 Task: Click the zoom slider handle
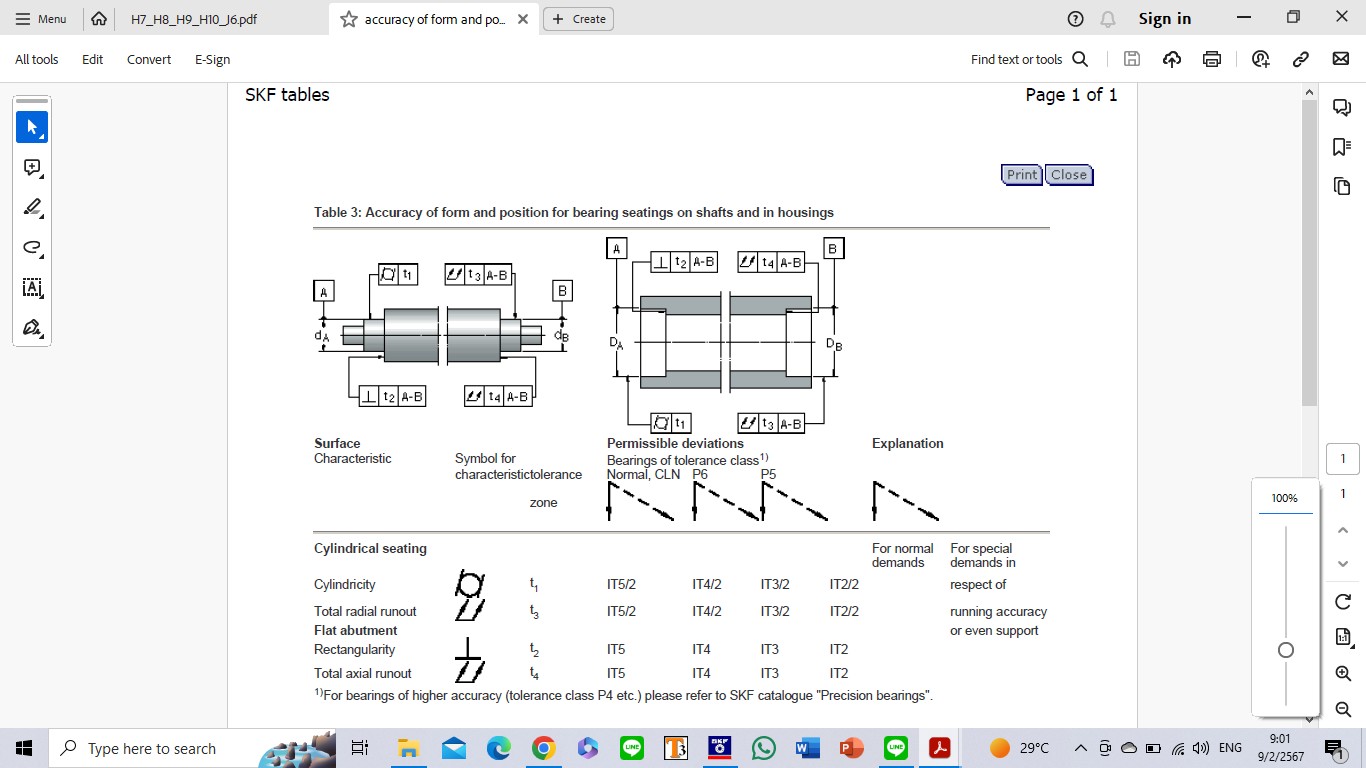(x=1286, y=650)
